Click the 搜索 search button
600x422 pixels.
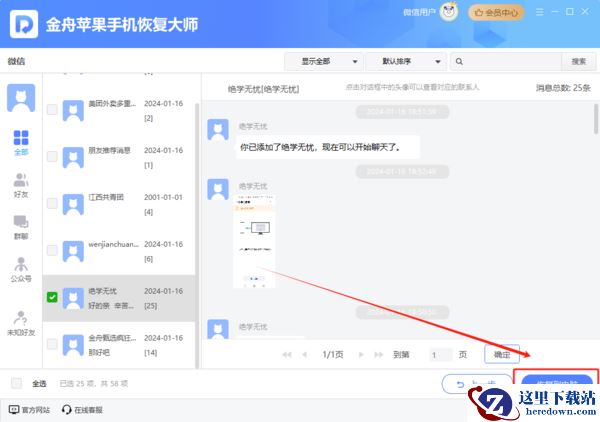[579, 61]
